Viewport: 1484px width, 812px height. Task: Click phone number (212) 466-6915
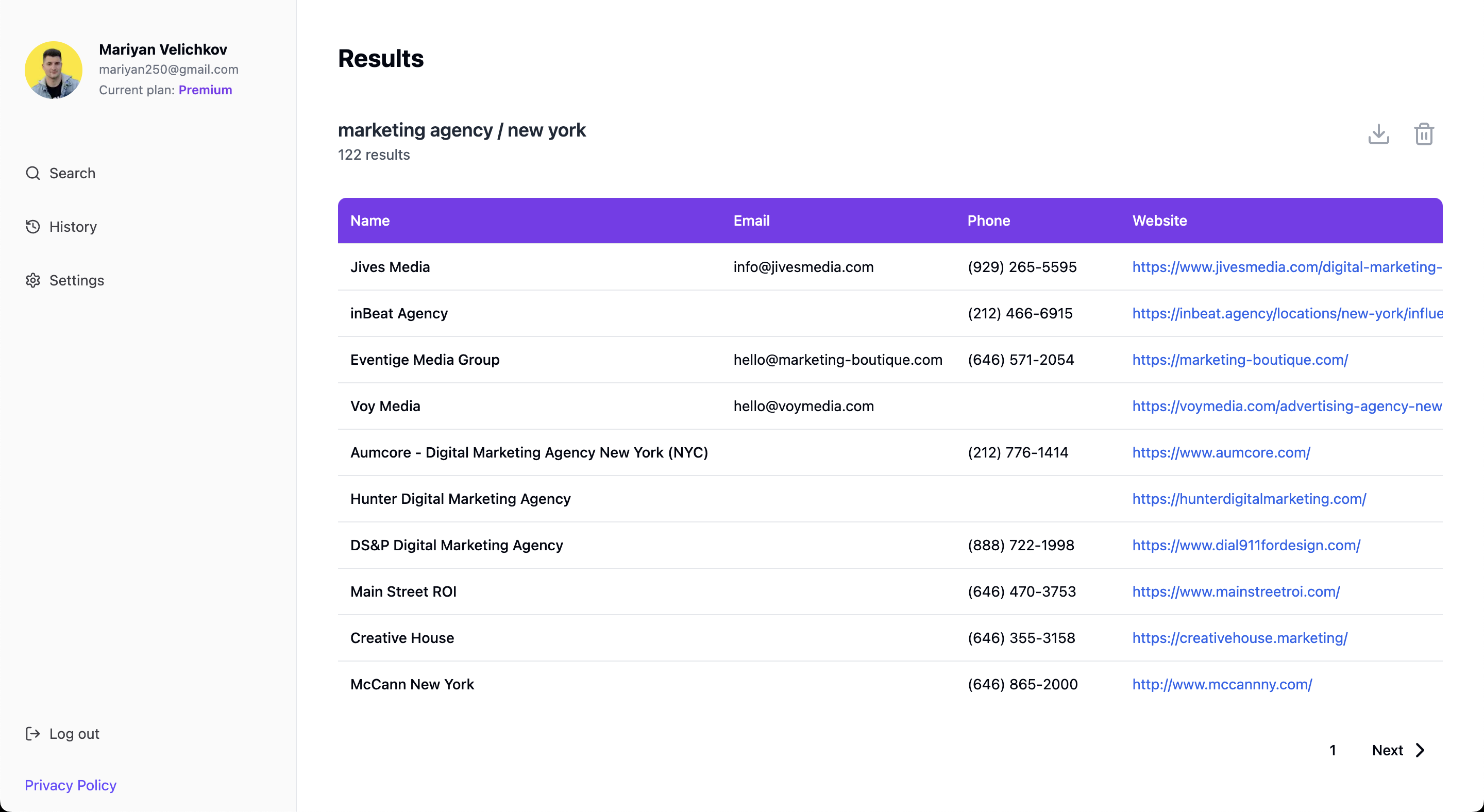click(x=1020, y=313)
